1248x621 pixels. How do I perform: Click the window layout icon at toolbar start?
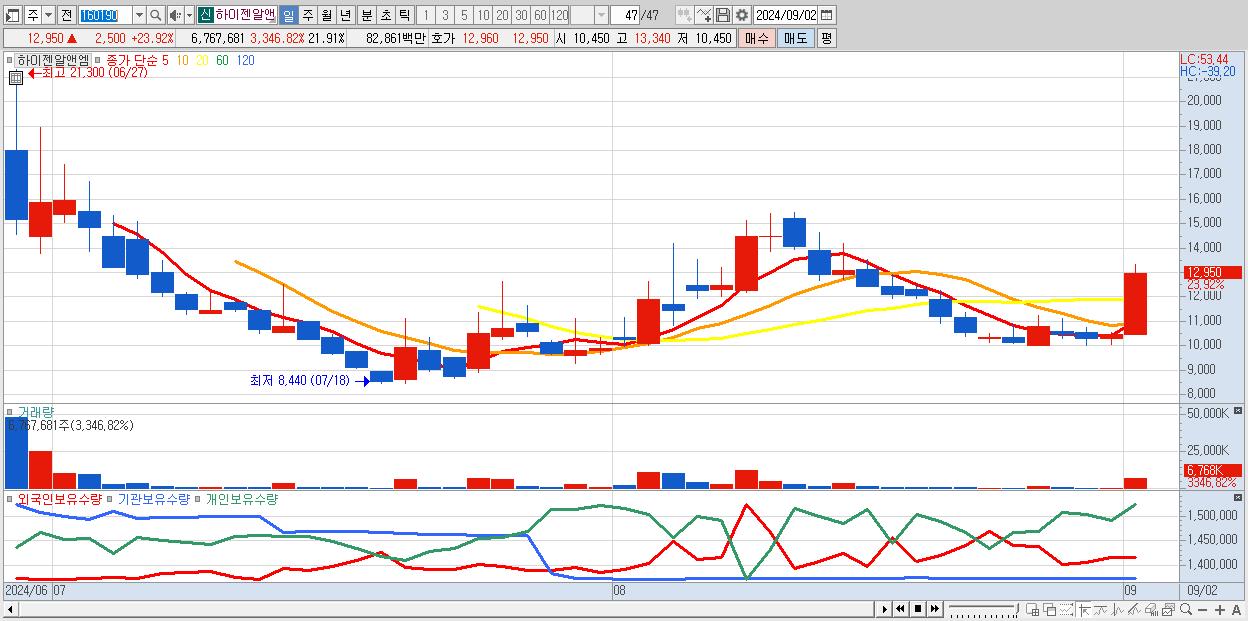13,15
